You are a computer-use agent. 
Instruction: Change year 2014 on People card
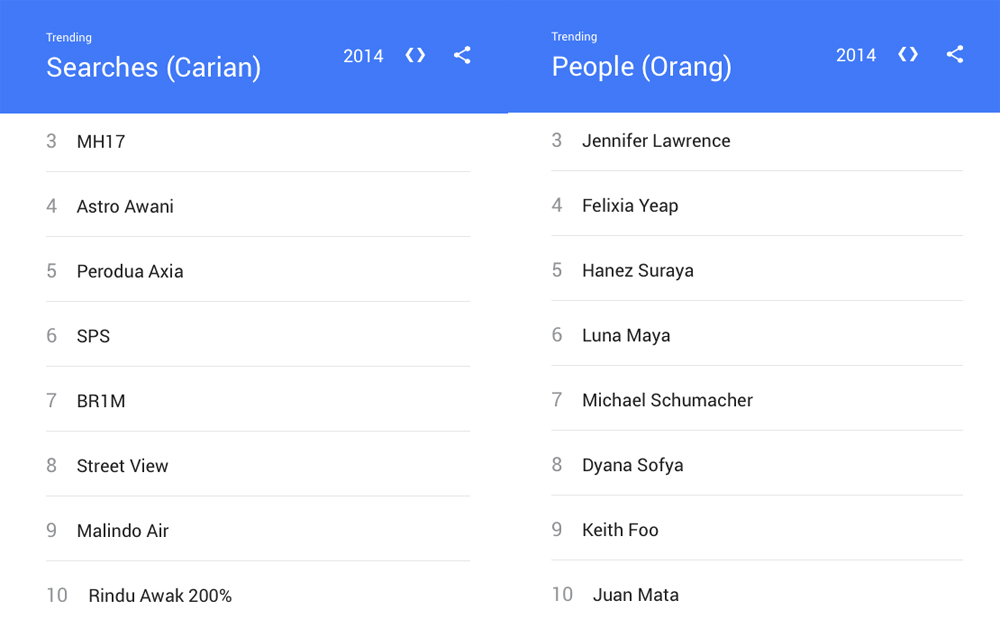856,55
